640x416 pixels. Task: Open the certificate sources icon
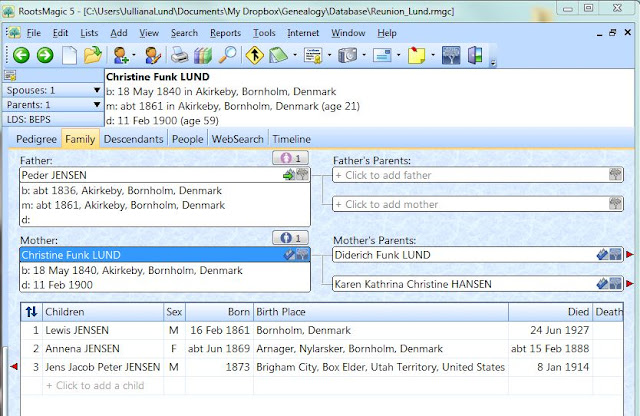(313, 55)
